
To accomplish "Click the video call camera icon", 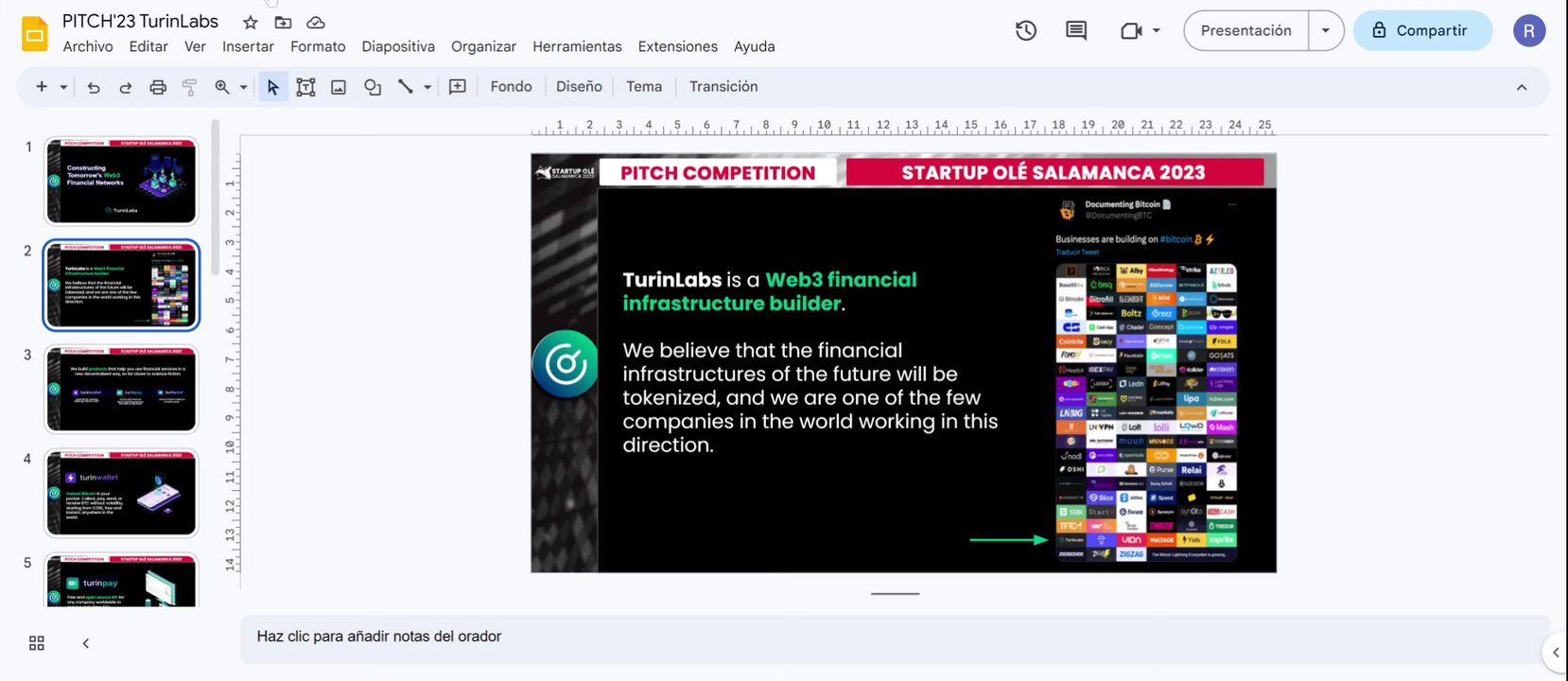I will click(1131, 31).
